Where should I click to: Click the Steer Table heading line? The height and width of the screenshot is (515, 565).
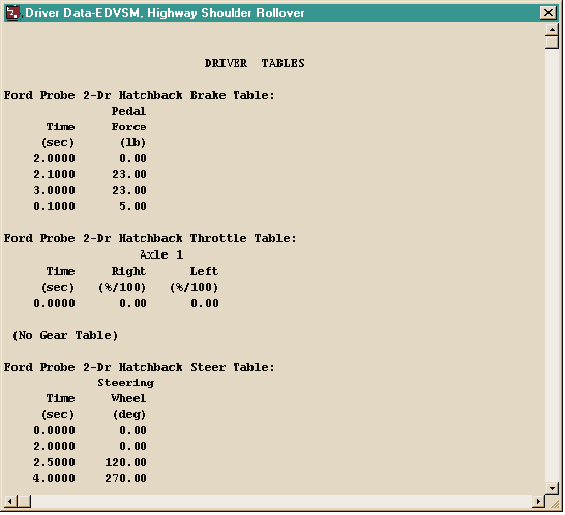click(139, 367)
